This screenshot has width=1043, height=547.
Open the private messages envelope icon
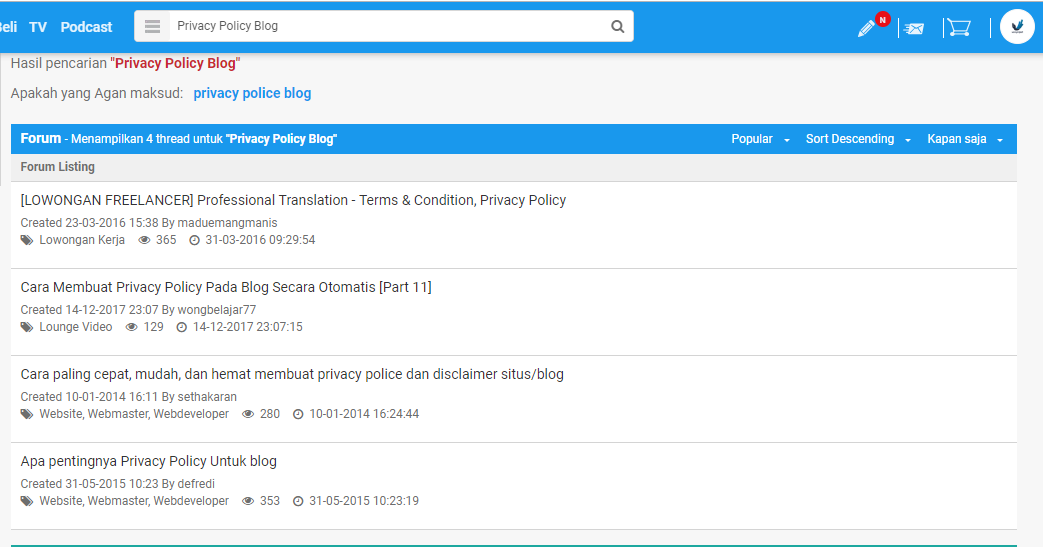coord(915,29)
